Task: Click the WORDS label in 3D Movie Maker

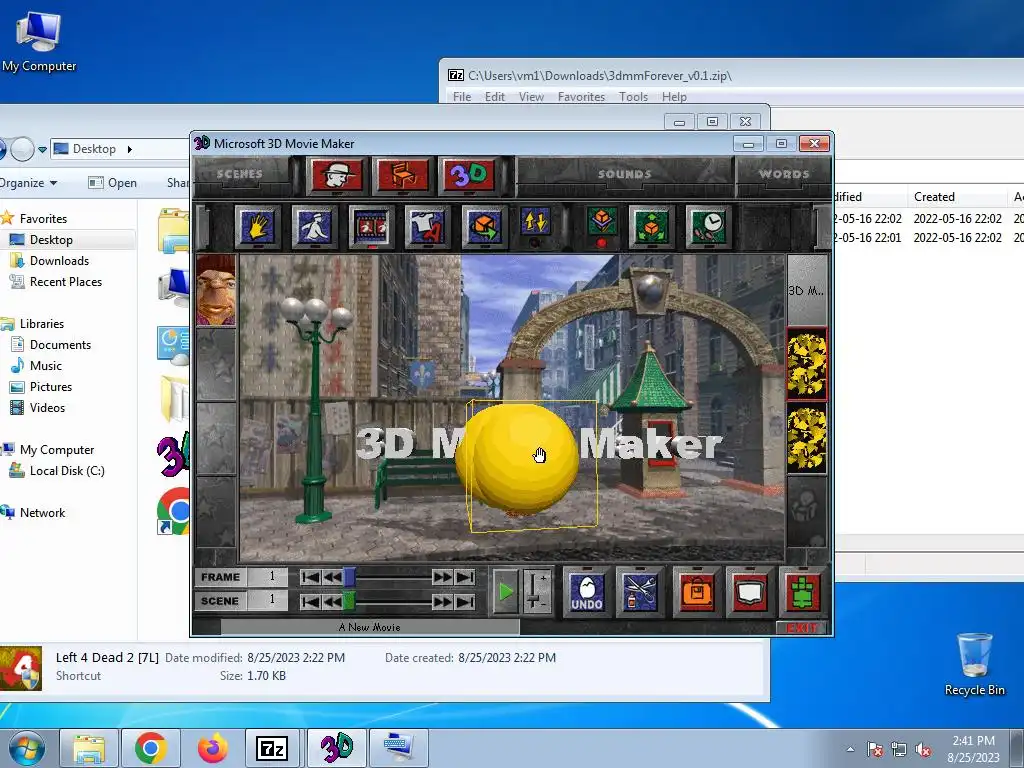Action: 784,174
